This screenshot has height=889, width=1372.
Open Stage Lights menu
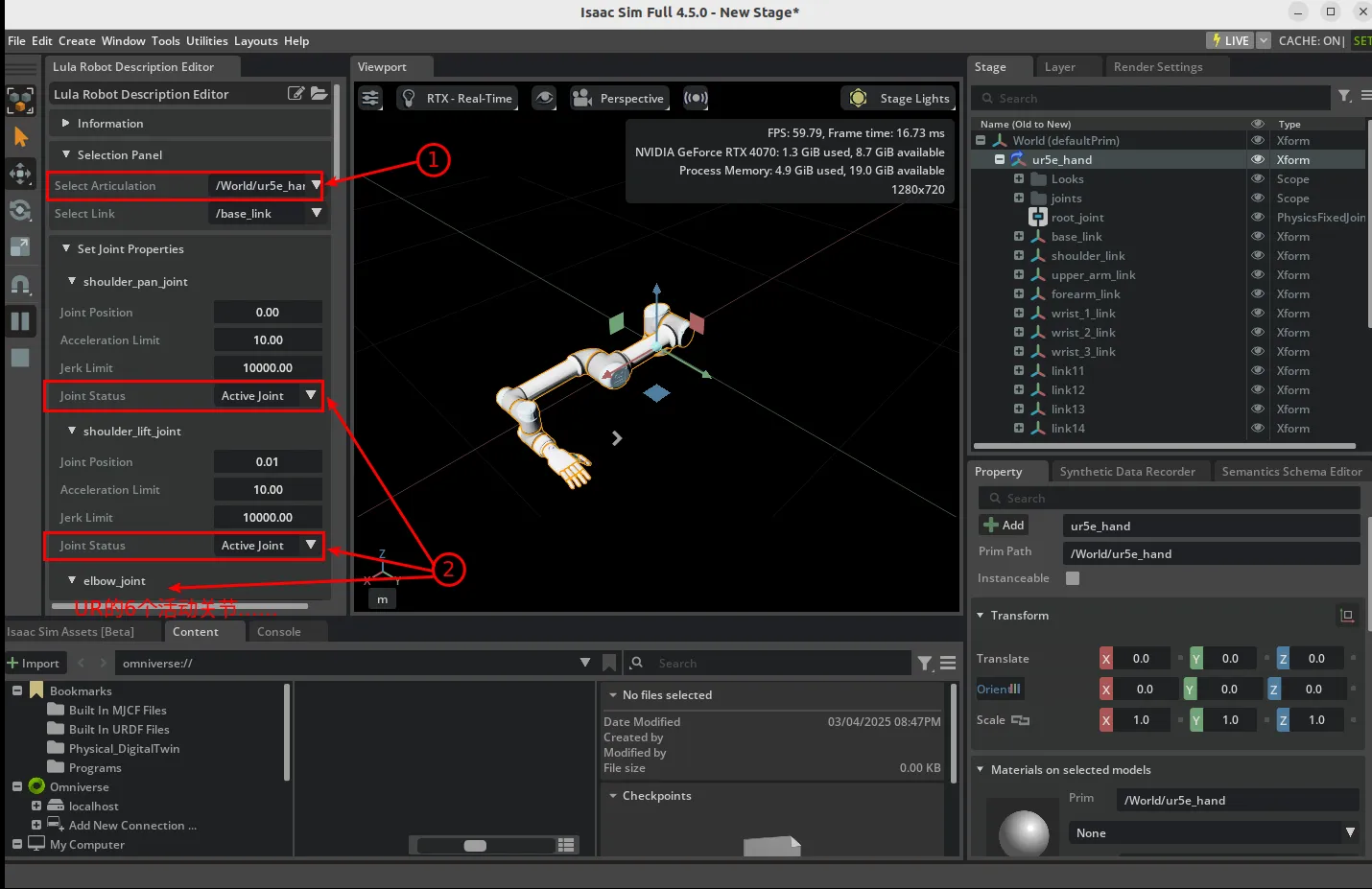[x=898, y=98]
